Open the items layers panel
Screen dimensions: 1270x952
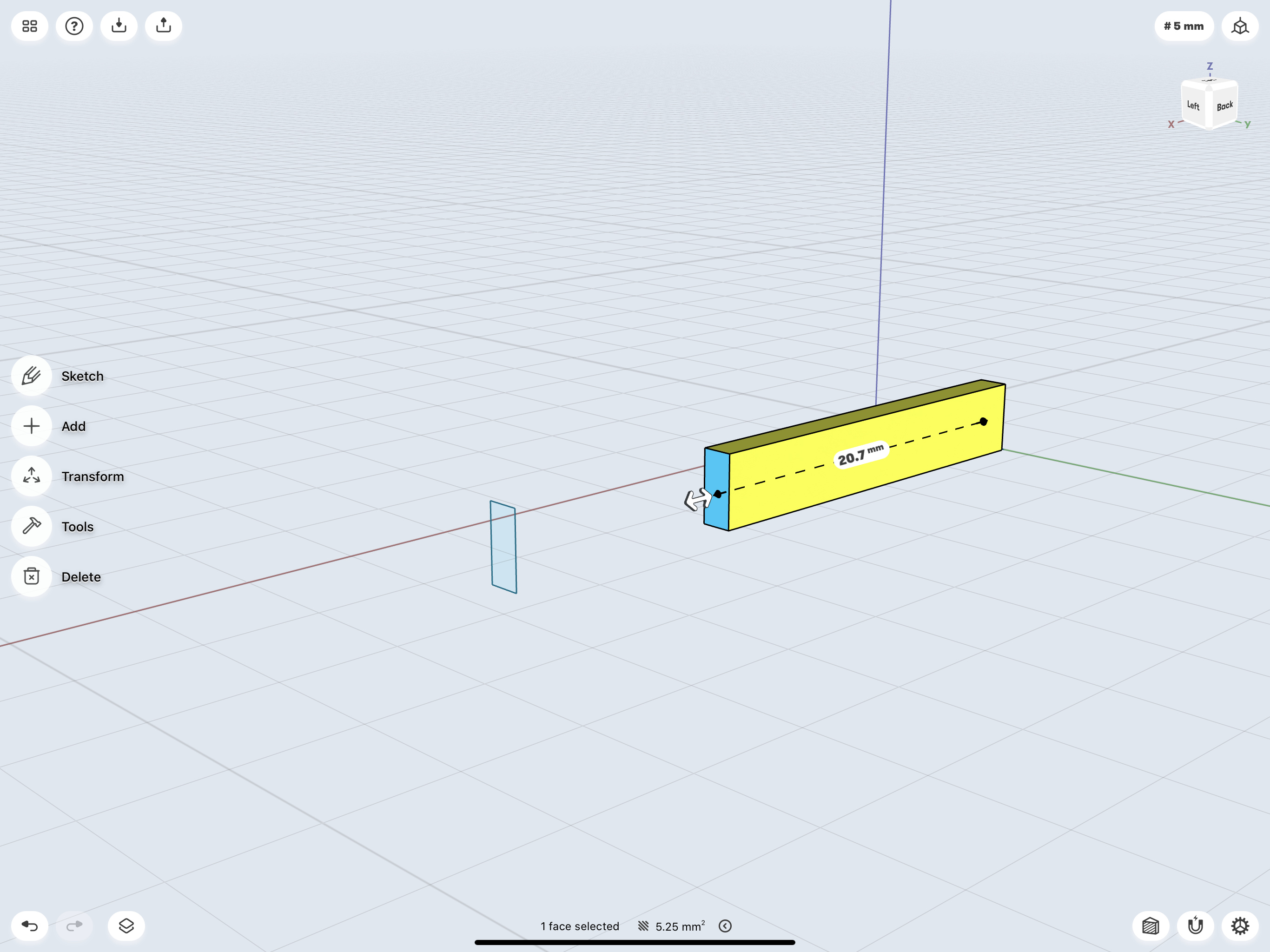[126, 926]
